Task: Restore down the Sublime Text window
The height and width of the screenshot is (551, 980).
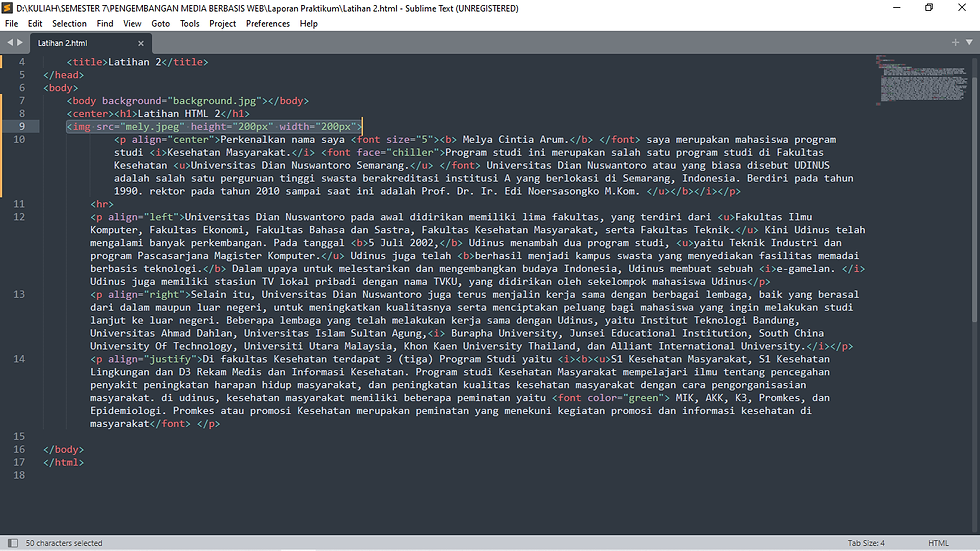Action: pyautogui.click(x=929, y=7)
